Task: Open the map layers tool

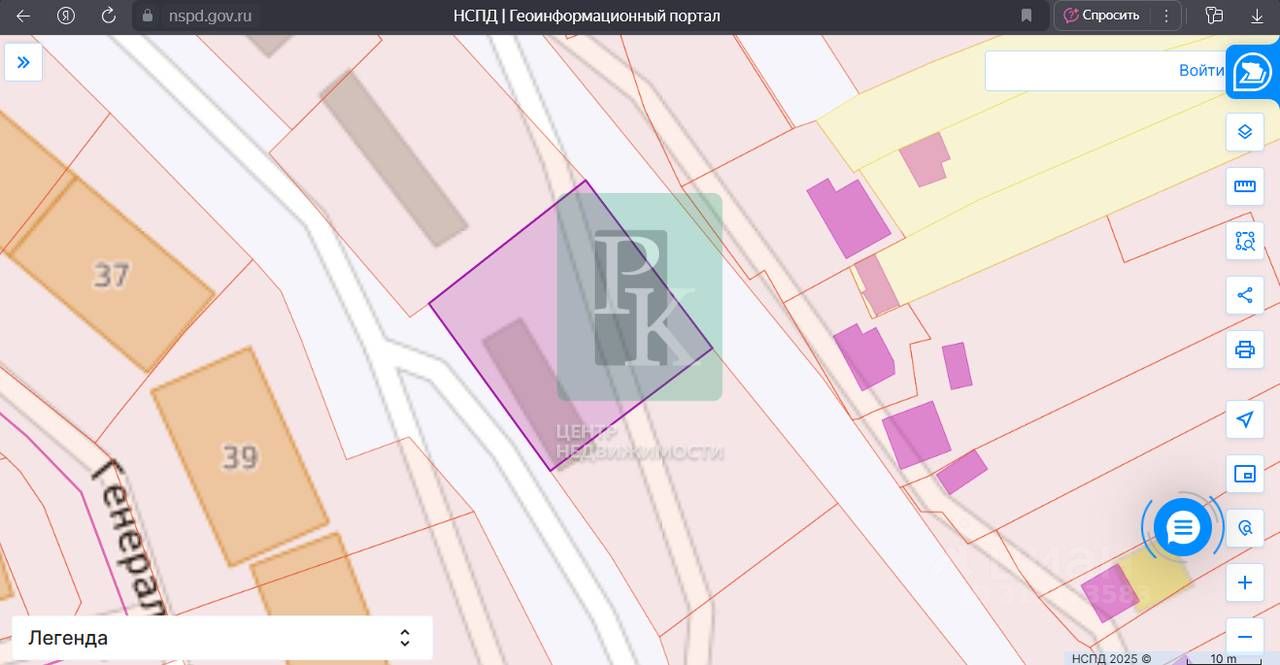Action: coord(1245,132)
